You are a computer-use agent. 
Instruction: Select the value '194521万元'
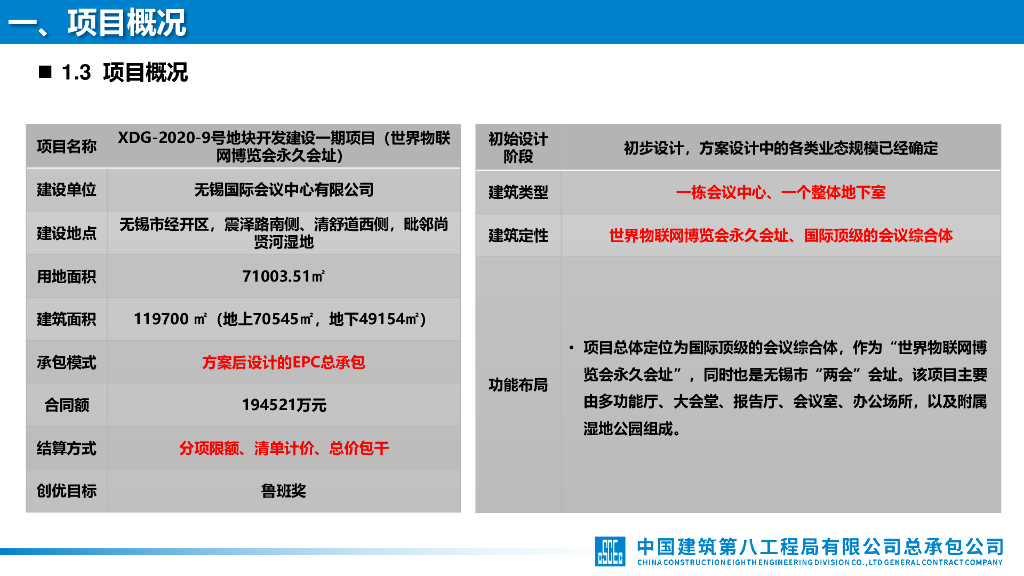(x=283, y=406)
